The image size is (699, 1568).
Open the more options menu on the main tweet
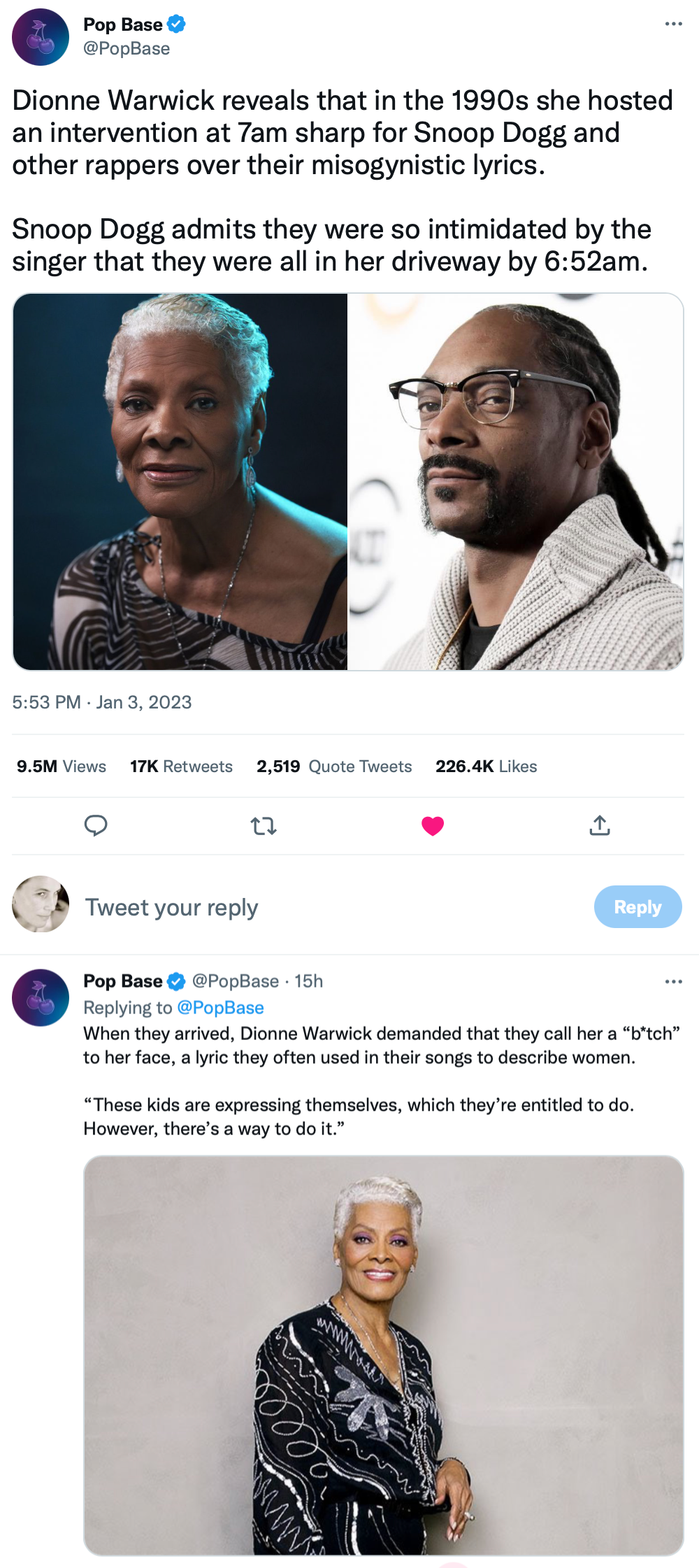pos(673,23)
